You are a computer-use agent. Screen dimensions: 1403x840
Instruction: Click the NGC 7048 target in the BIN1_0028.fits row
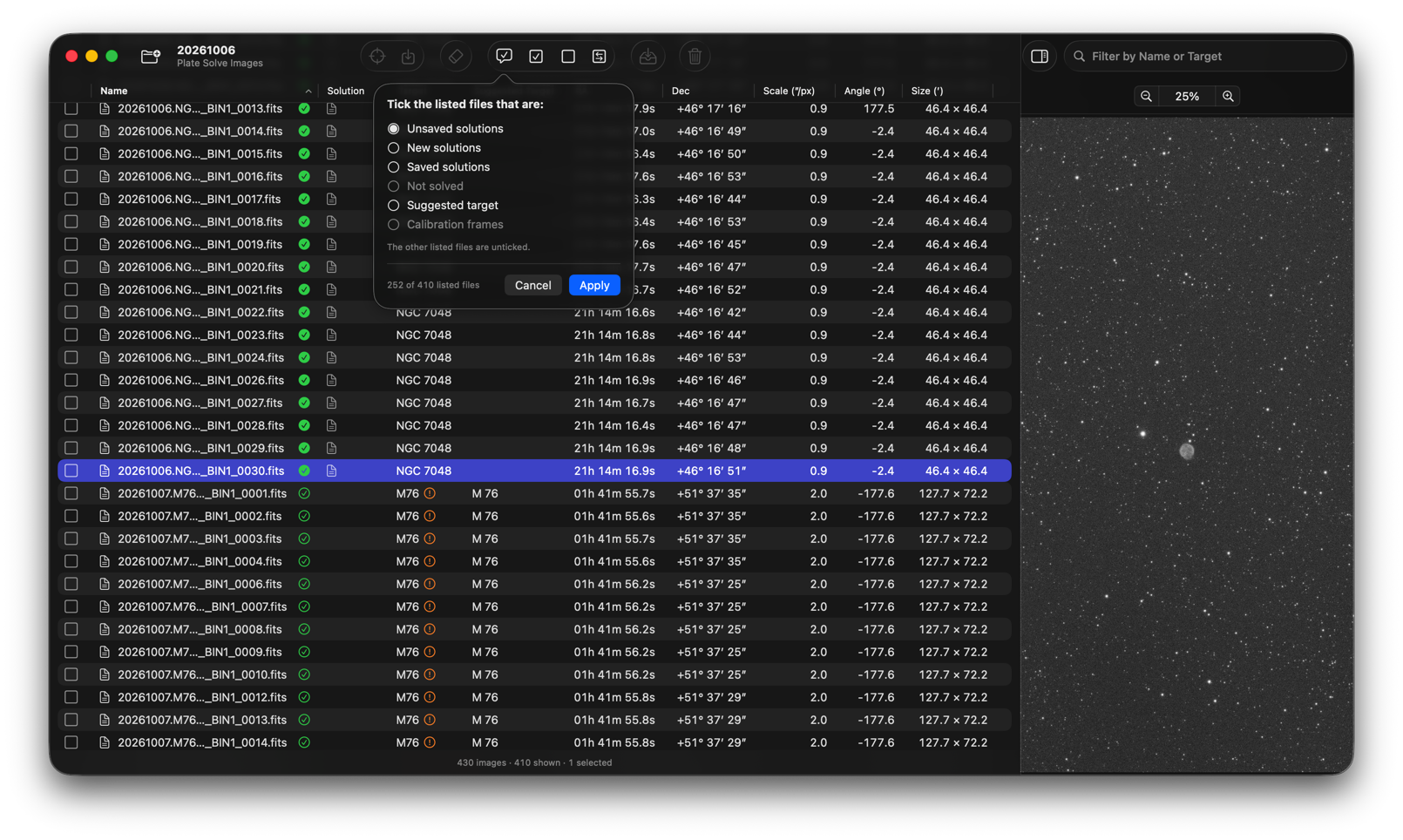point(424,425)
